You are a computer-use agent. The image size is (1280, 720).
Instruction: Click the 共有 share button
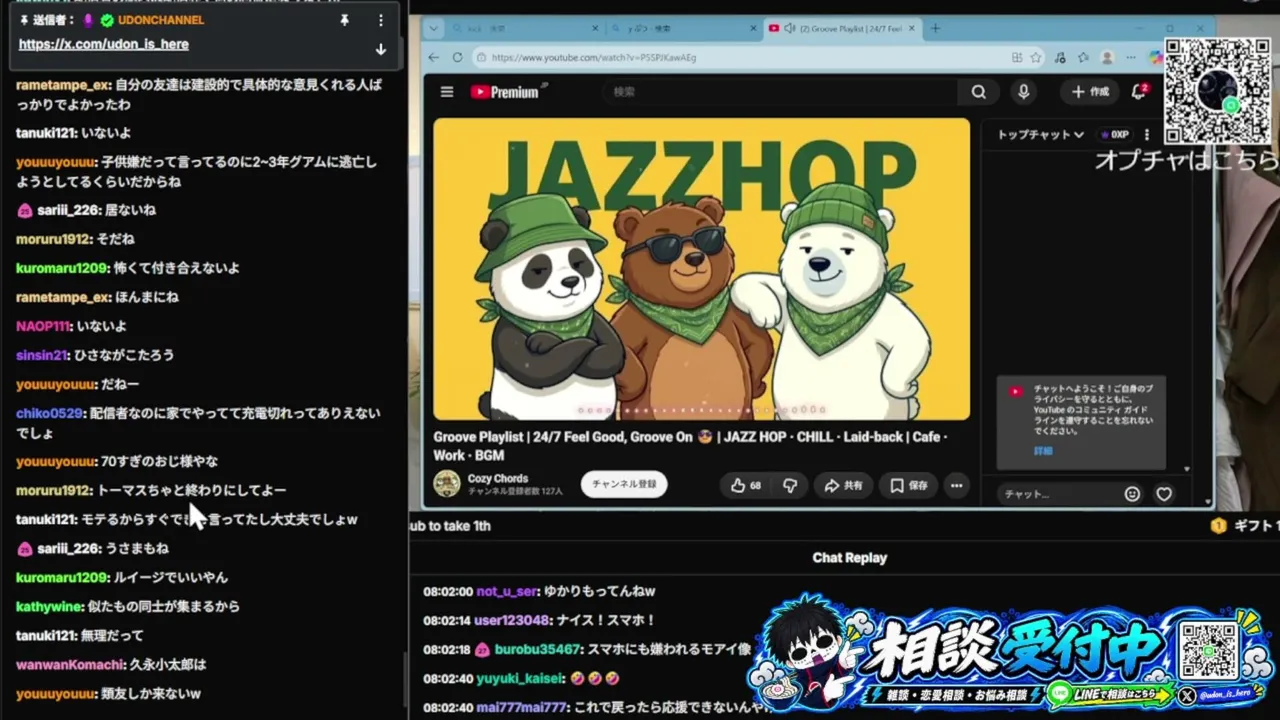[x=843, y=485]
